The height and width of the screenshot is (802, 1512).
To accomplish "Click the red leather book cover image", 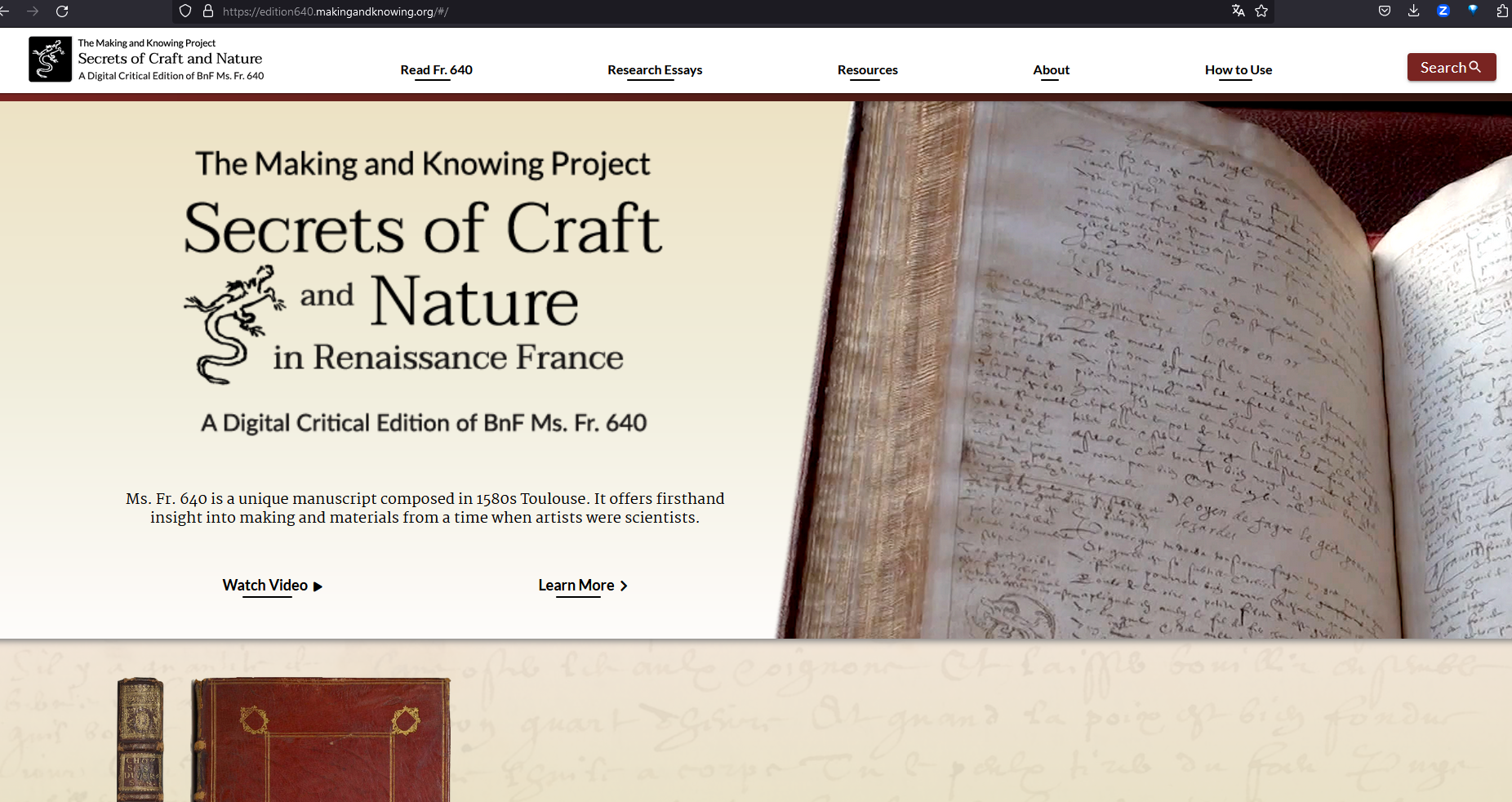I will tap(320, 739).
